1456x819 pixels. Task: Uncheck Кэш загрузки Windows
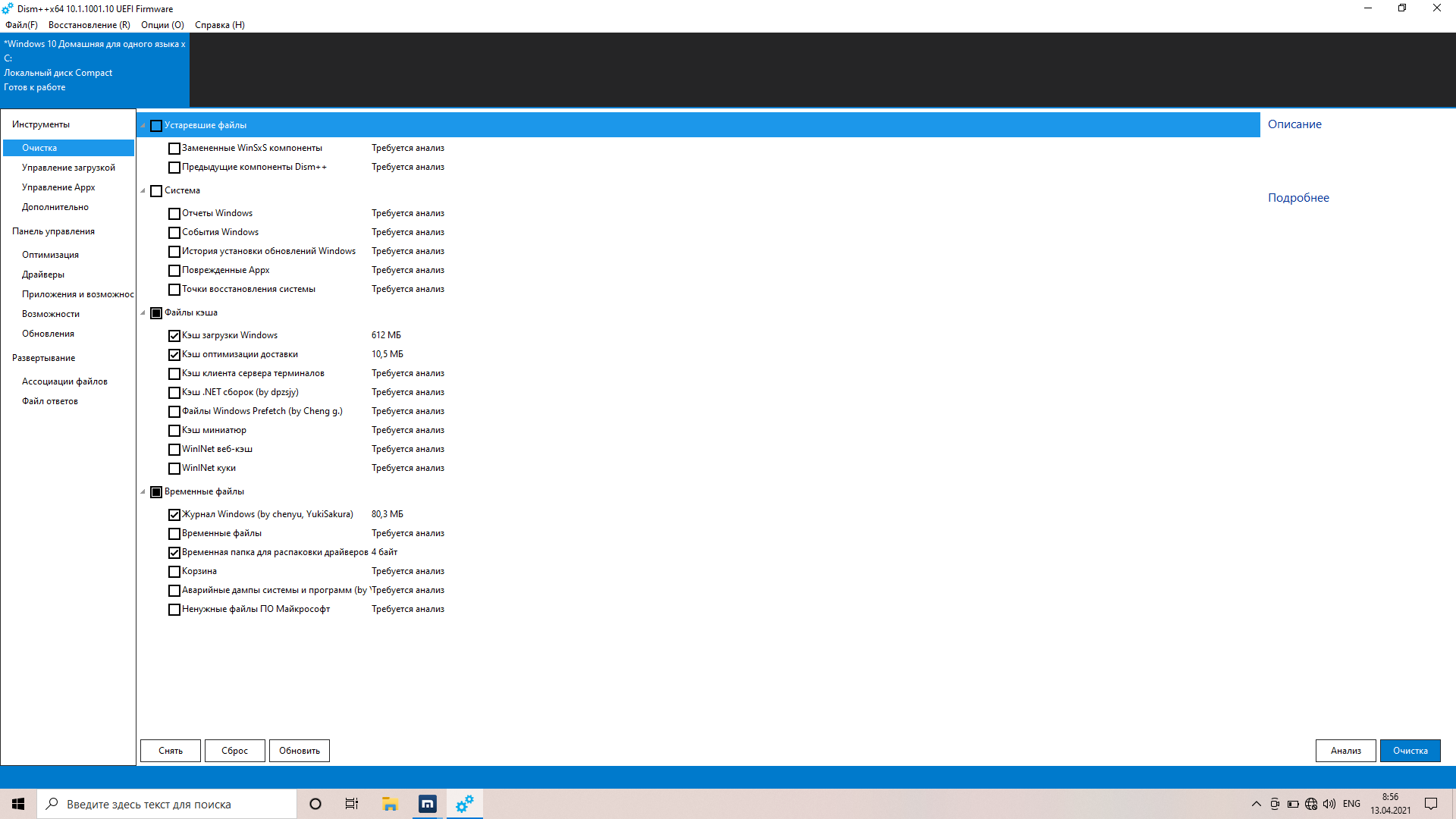(x=174, y=336)
